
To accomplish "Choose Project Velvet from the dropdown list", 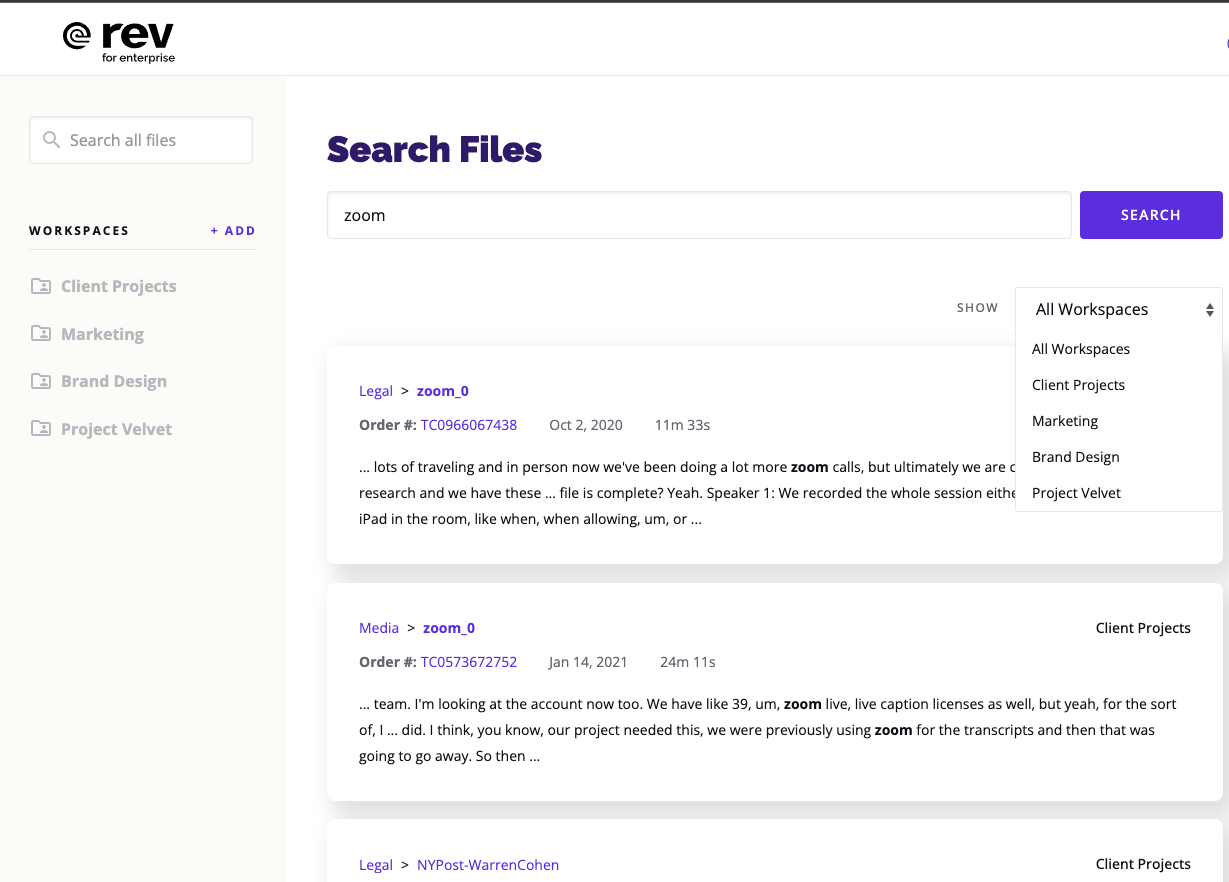I will 1076,493.
